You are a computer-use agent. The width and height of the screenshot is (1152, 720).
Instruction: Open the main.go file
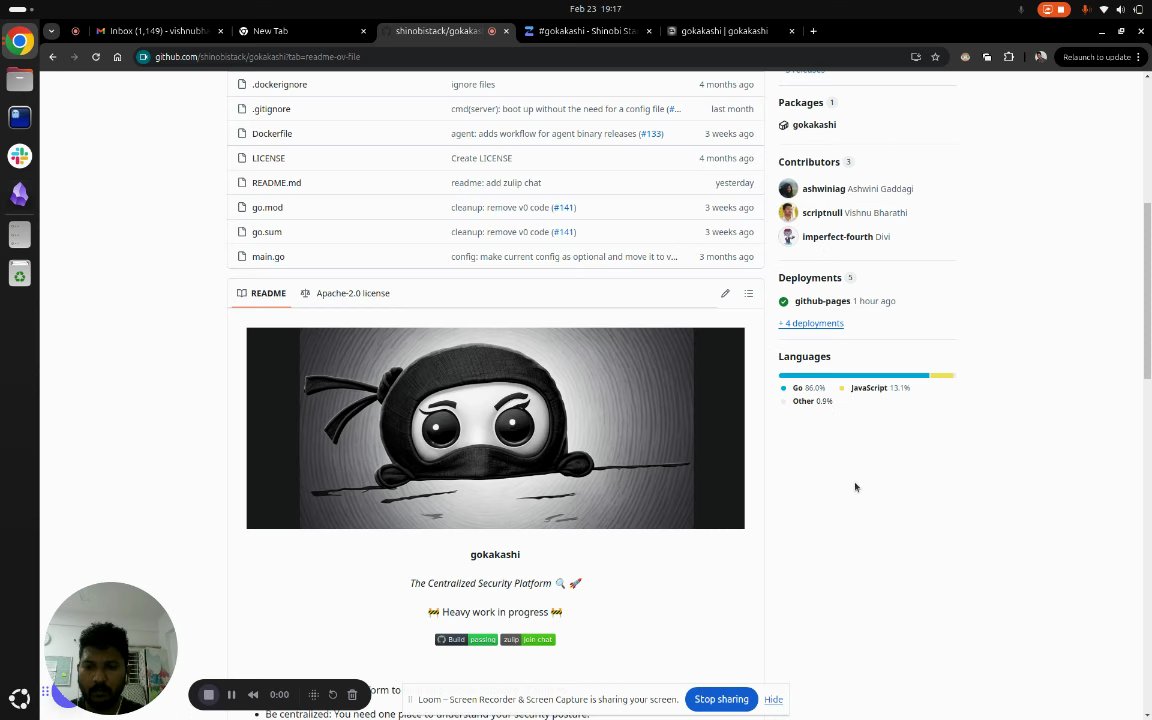[268, 256]
